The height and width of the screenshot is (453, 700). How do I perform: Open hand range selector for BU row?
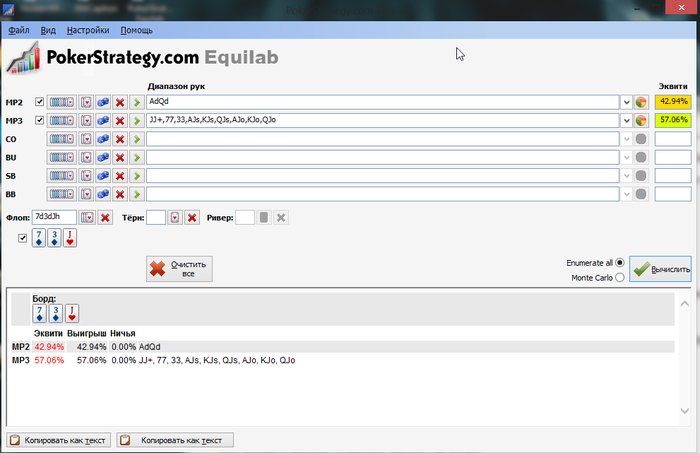(x=62, y=158)
